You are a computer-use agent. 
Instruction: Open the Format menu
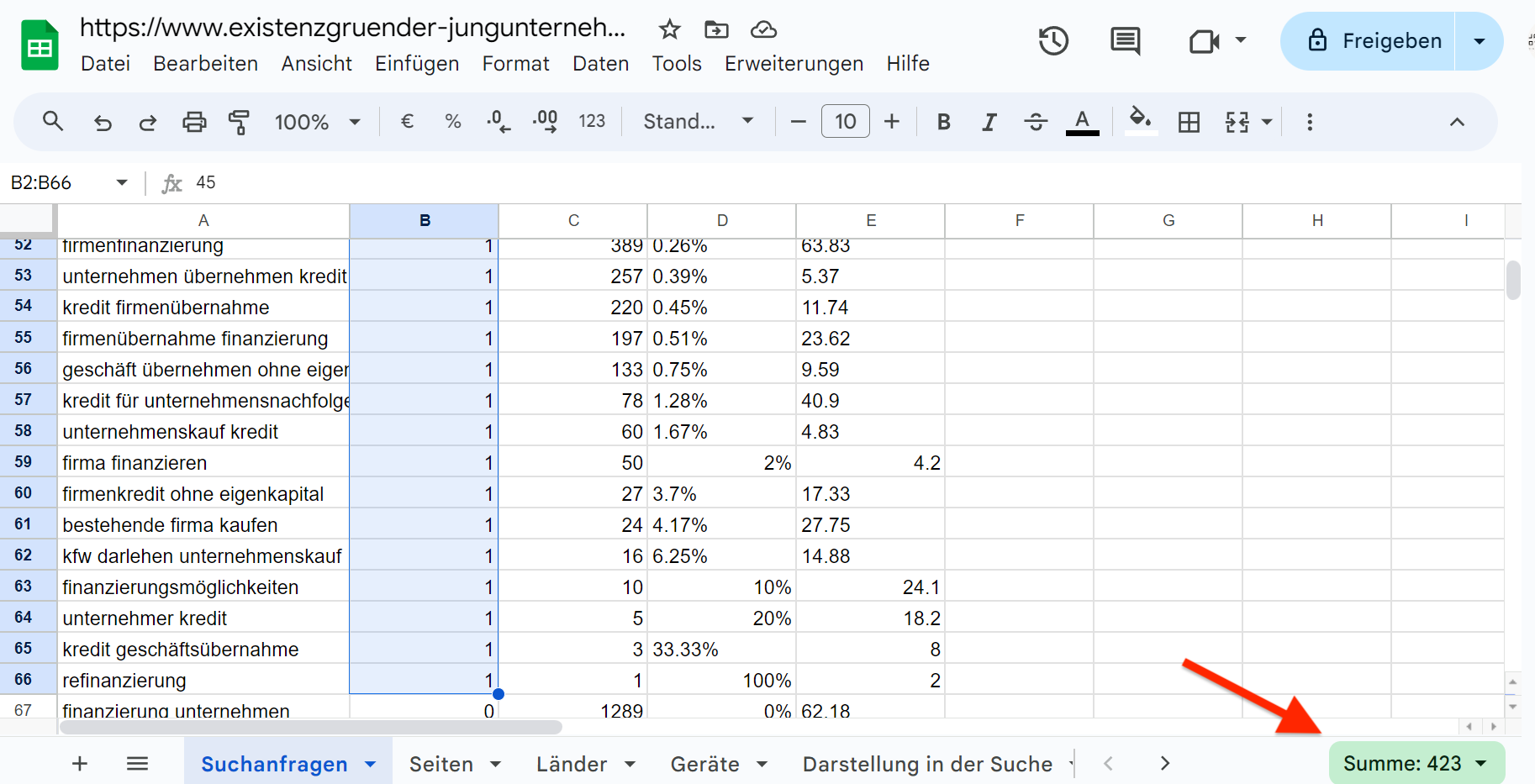point(515,64)
